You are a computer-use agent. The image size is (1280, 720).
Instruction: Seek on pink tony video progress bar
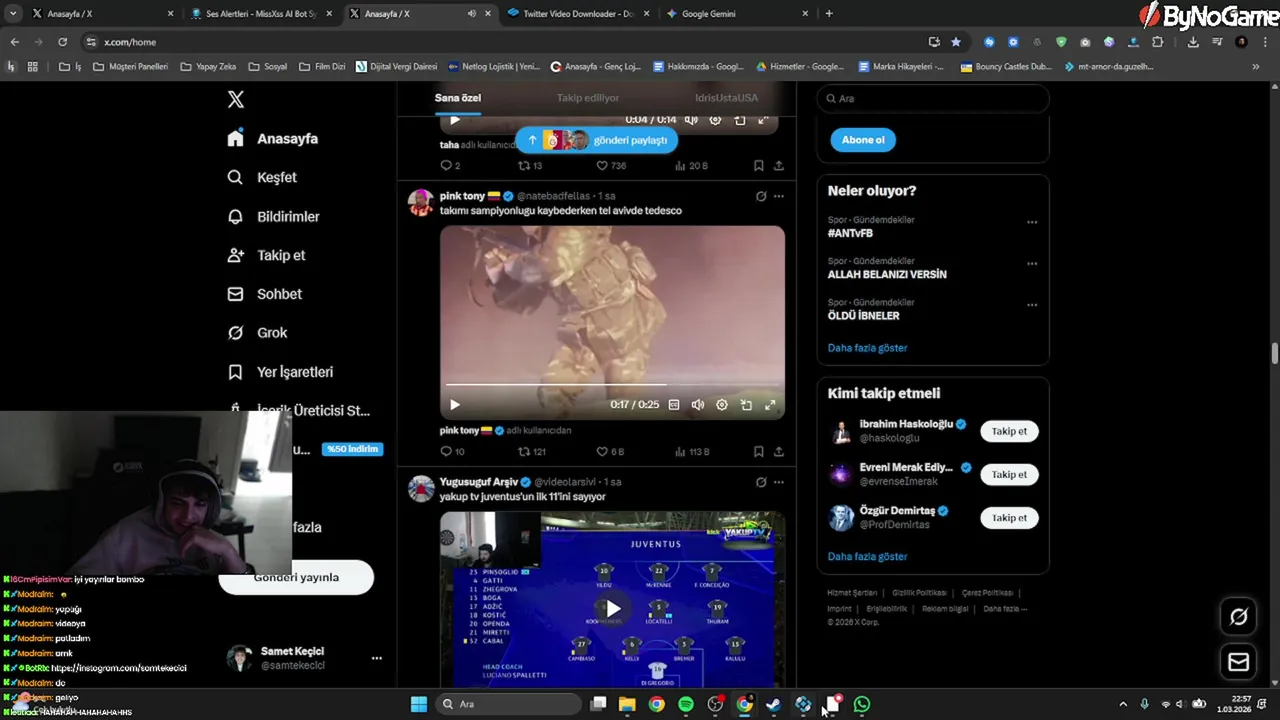tap(612, 384)
